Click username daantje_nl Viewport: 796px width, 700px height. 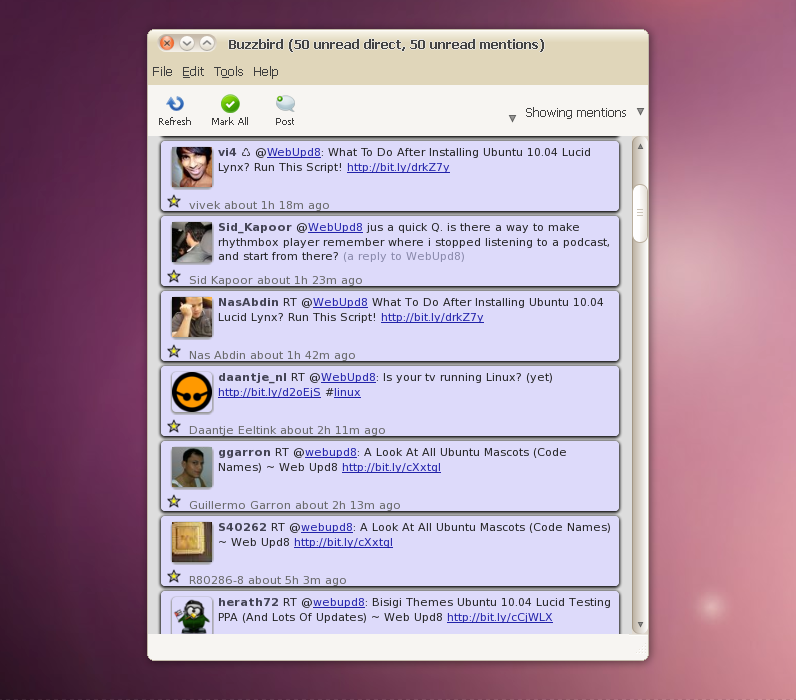(252, 377)
